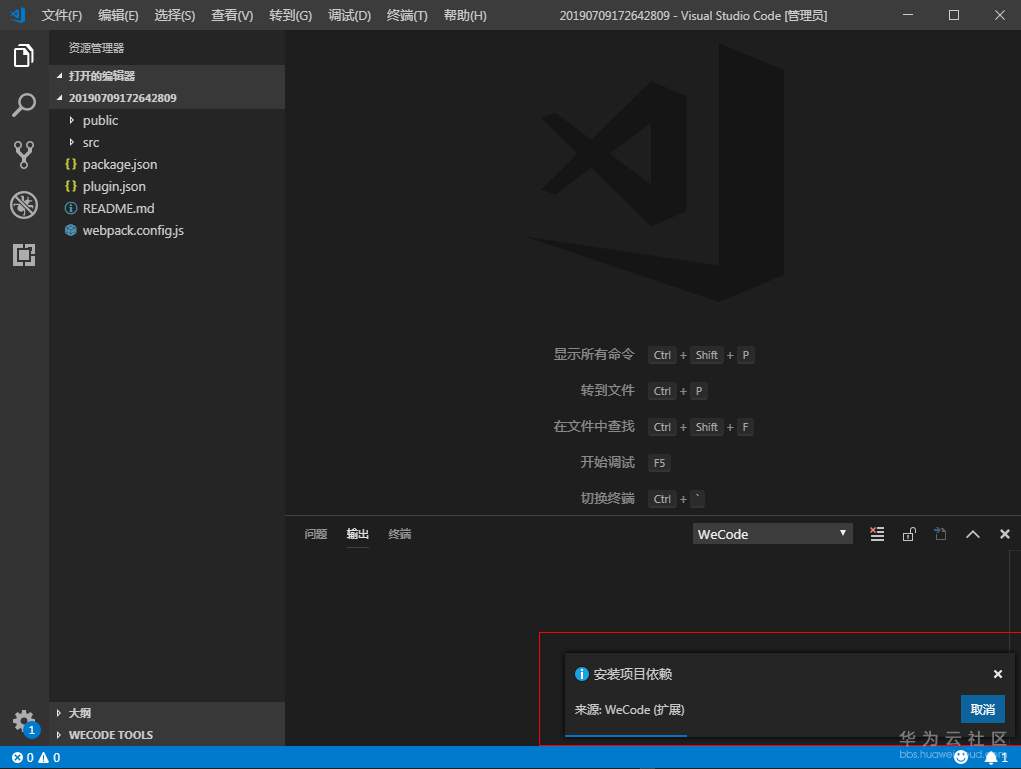Open the 调试(D) menu
Image resolution: width=1021 pixels, height=769 pixels.
350,15
